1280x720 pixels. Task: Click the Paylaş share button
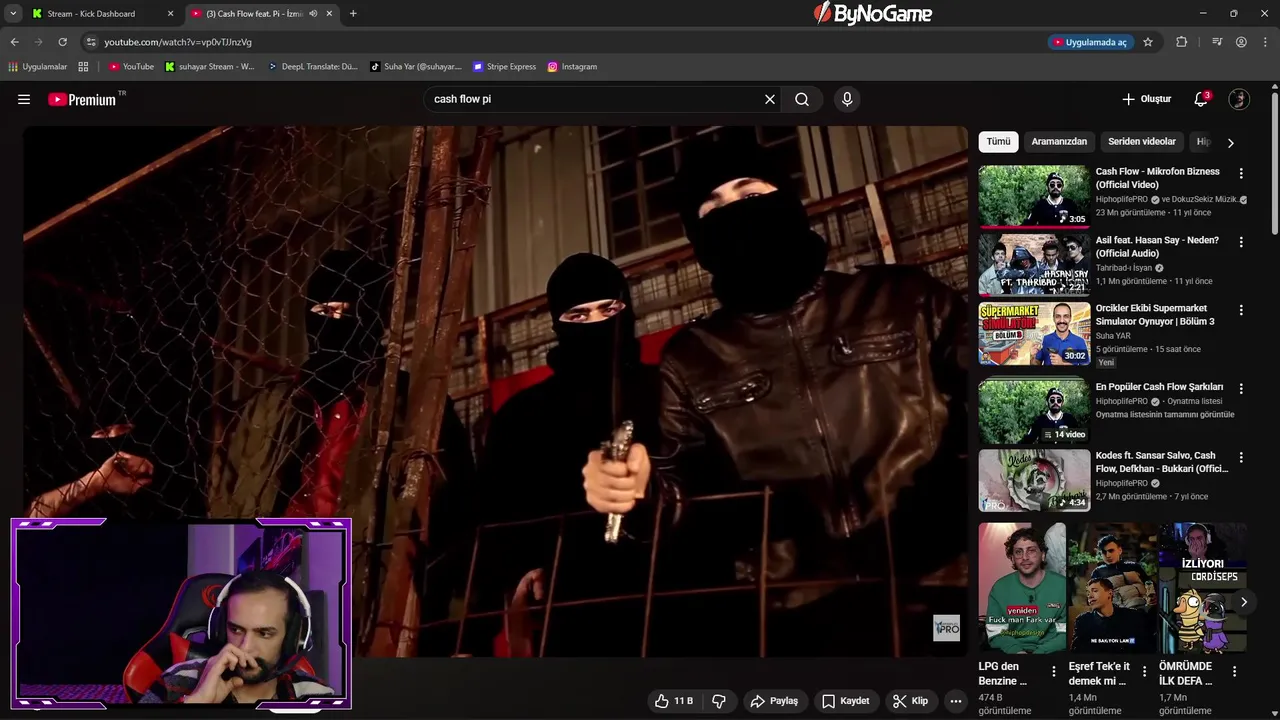[x=774, y=701]
